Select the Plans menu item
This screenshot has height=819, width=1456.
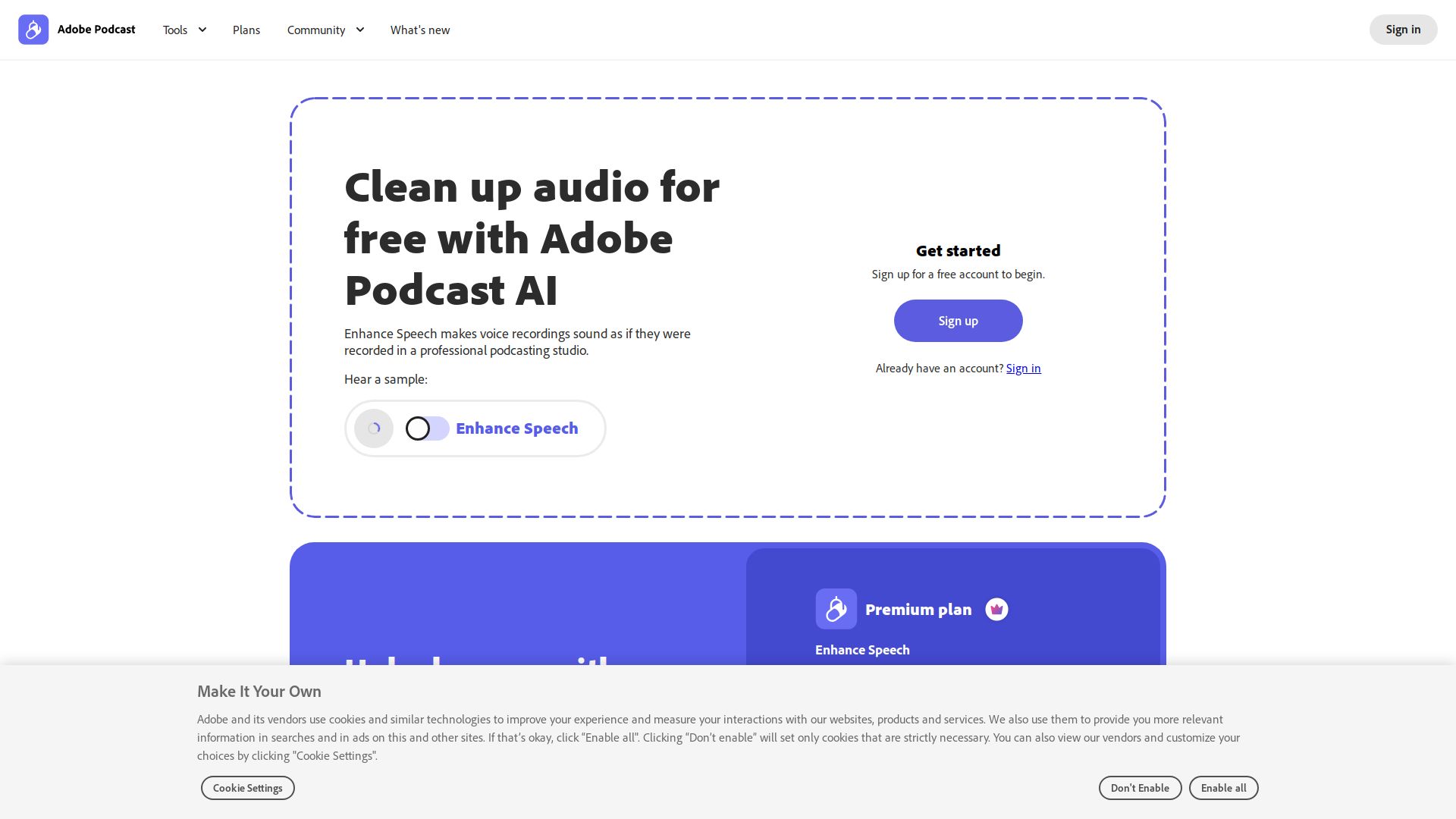[246, 30]
